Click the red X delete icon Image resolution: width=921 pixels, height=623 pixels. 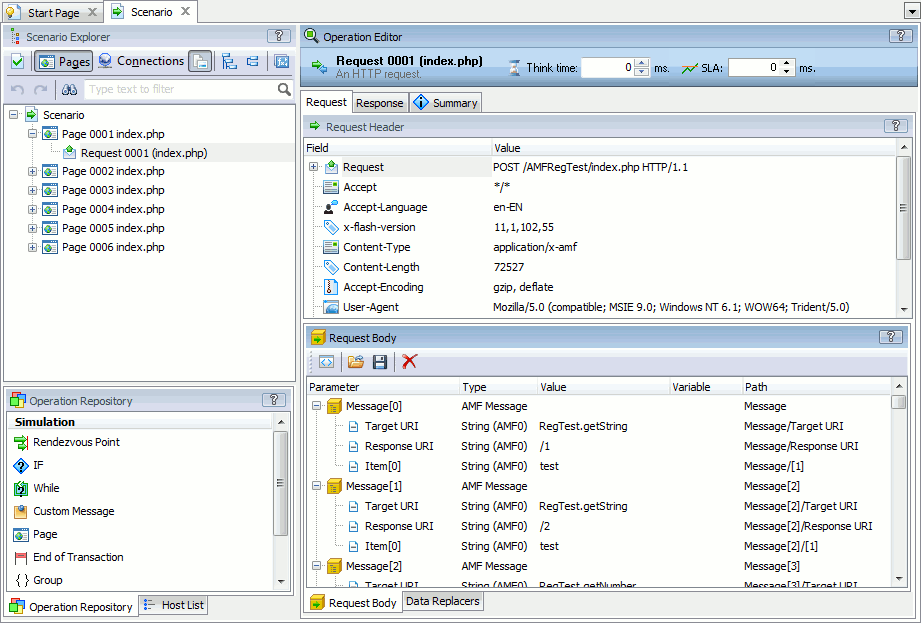click(409, 362)
